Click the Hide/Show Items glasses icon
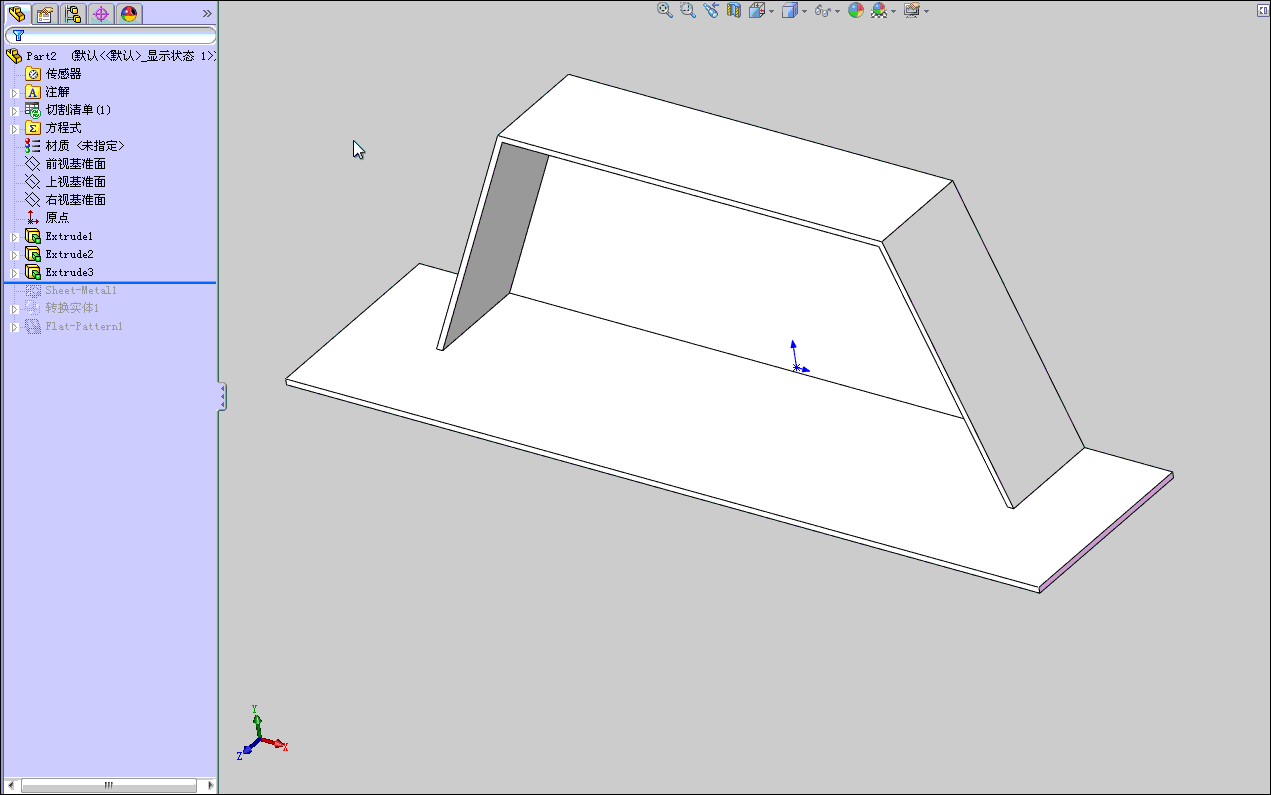1271x795 pixels. click(x=823, y=10)
